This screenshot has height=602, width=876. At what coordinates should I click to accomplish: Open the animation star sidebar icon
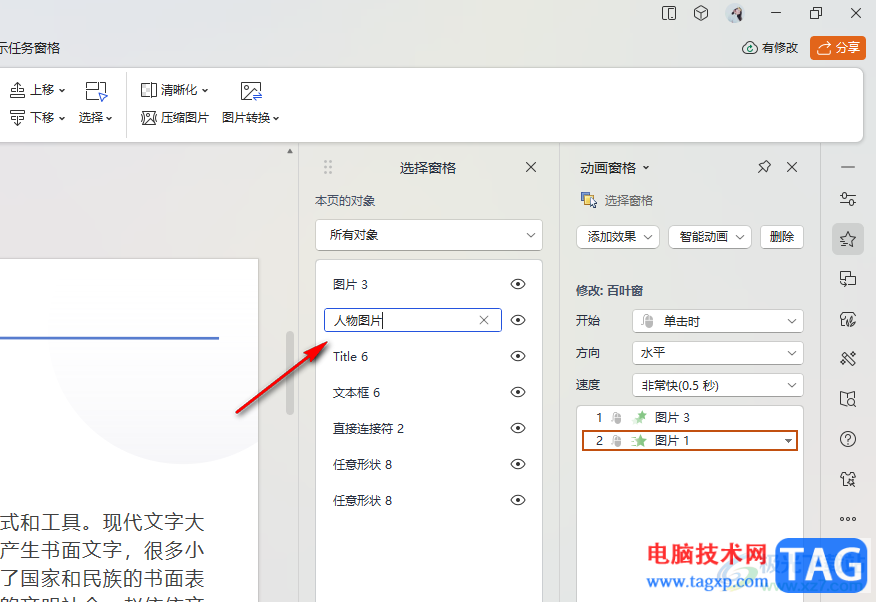pos(848,239)
